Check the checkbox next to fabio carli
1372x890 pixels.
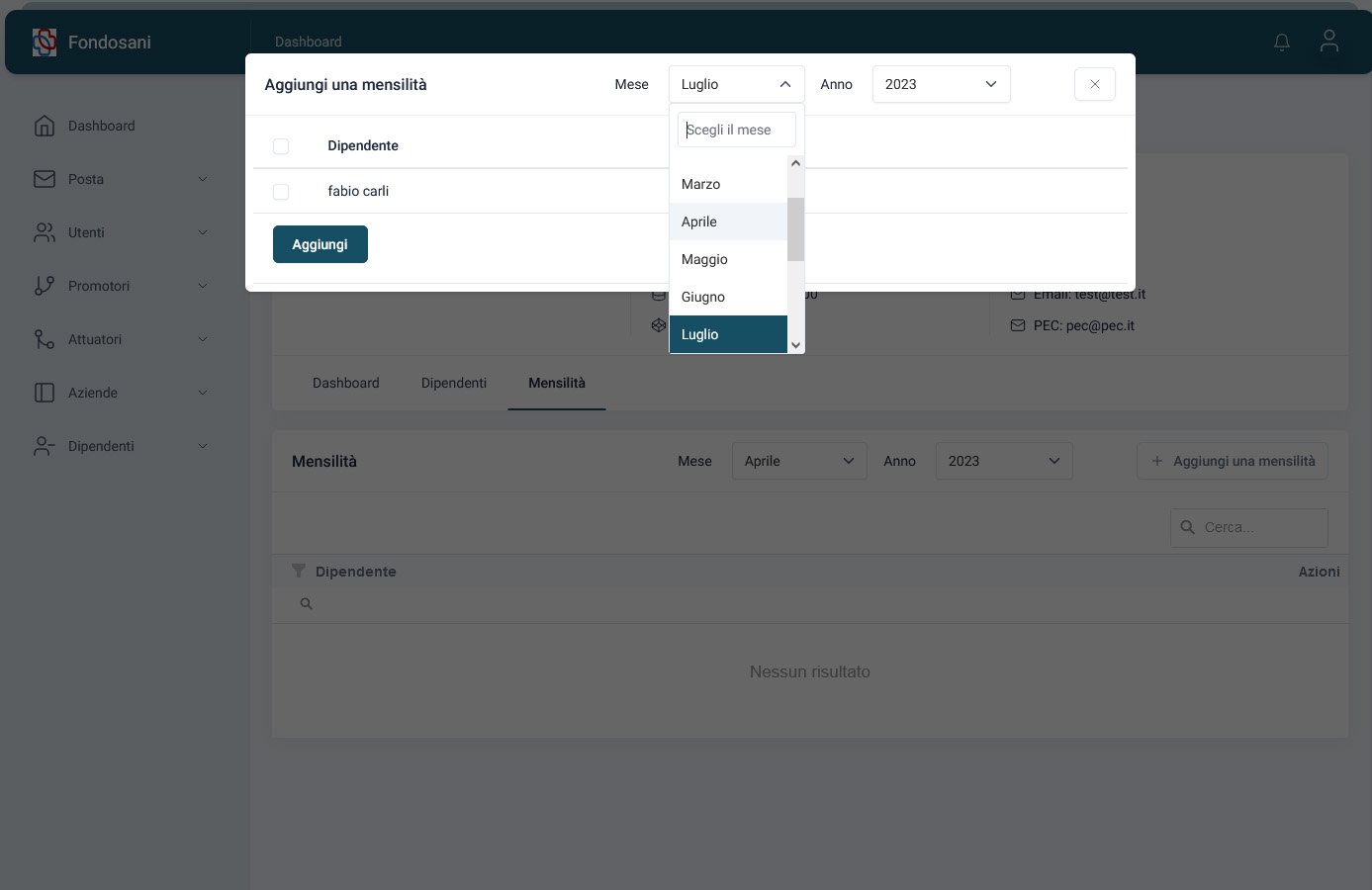[x=281, y=191]
